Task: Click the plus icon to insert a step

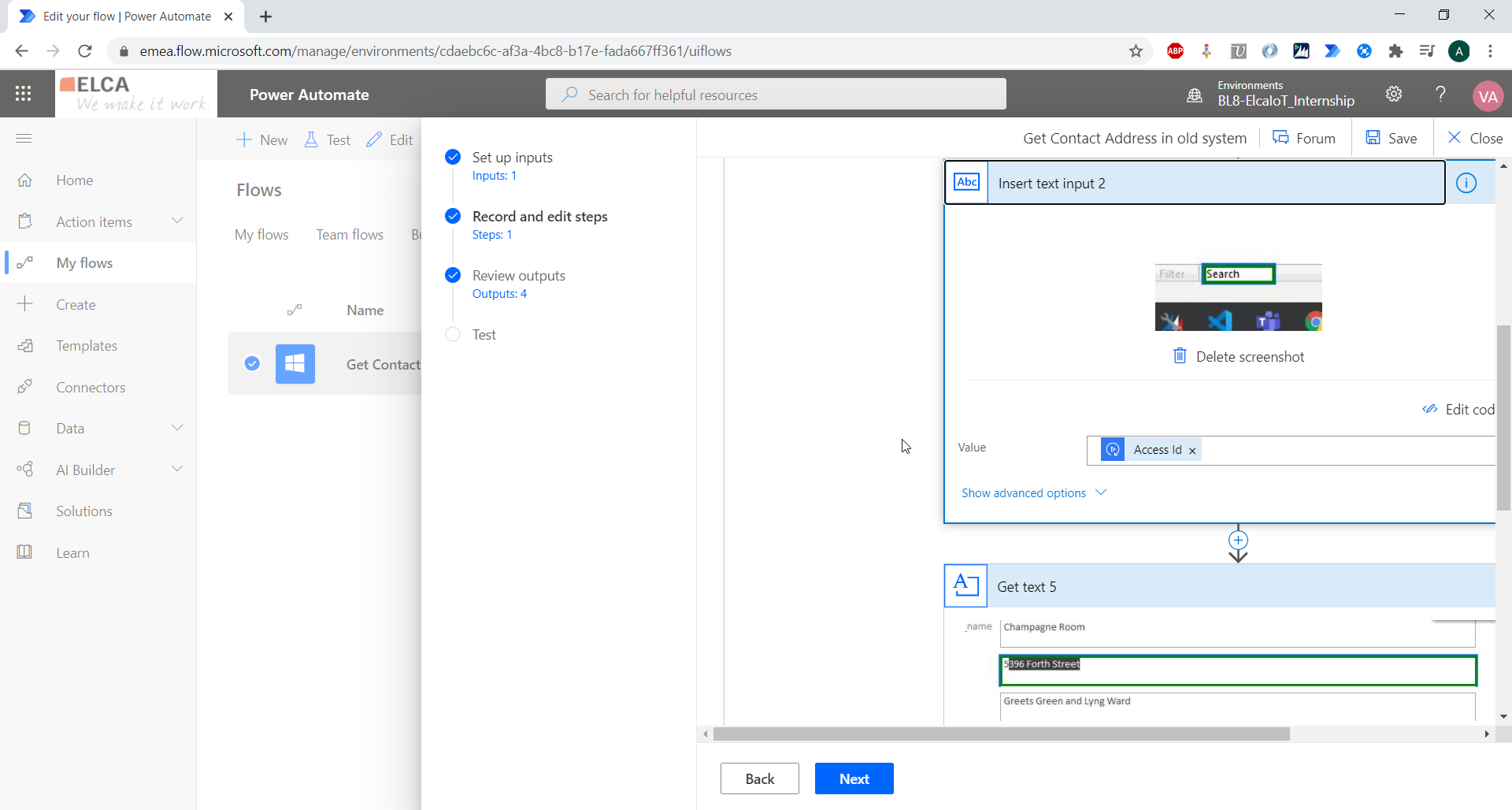Action: 1238,541
